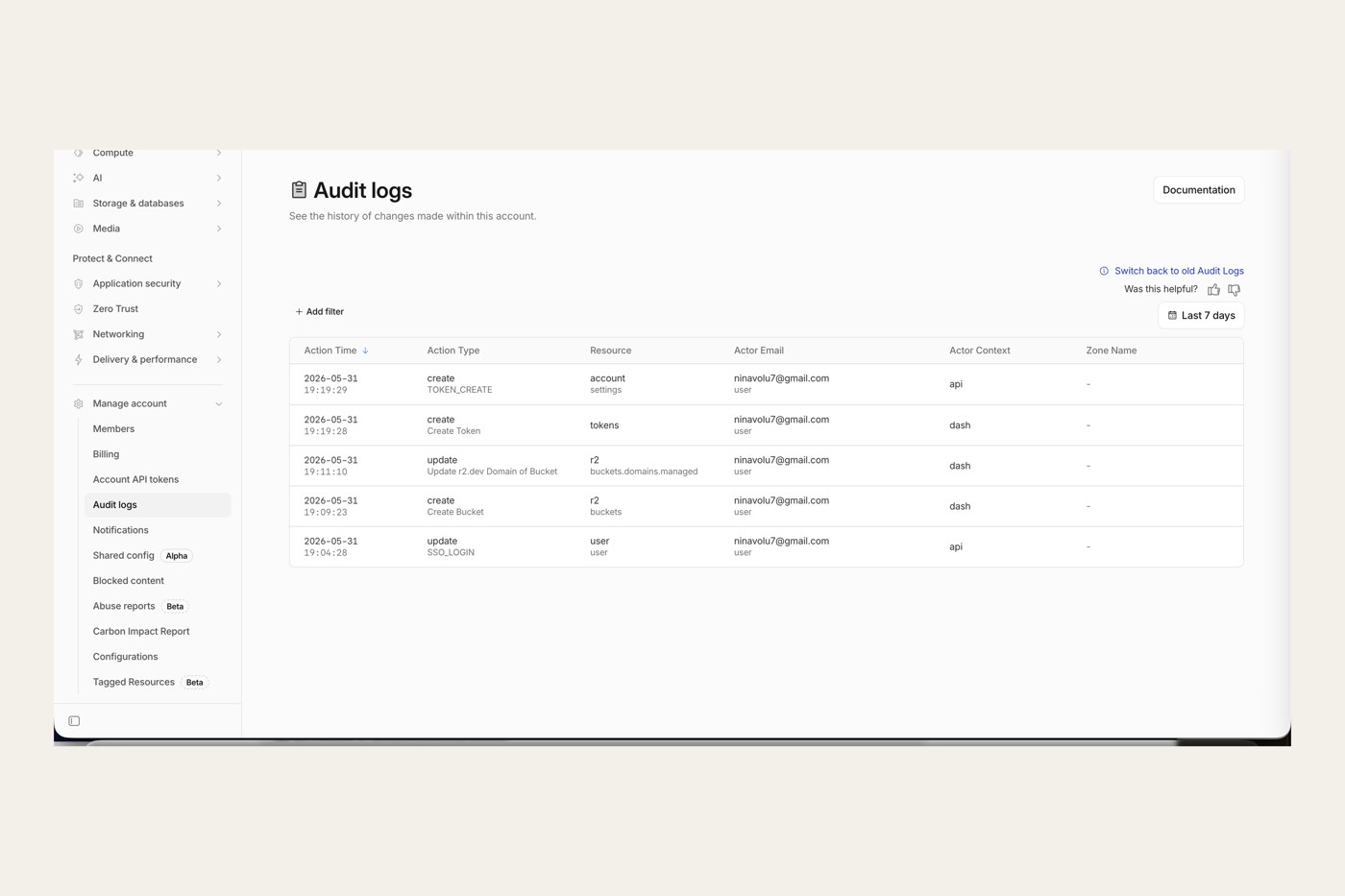Expand Storage & databases chevron
This screenshot has height=896, width=1345.
click(x=219, y=204)
